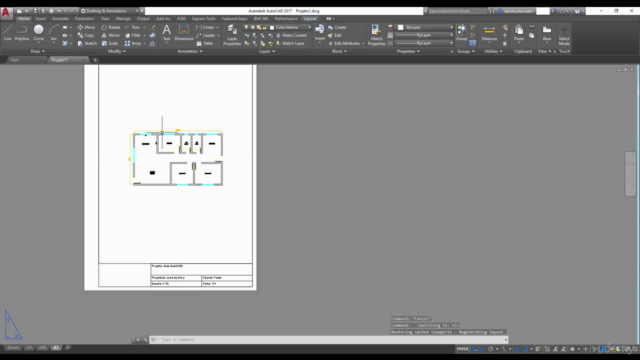
Task: Click the Copy tool in Modify panel
Action: pos(86,36)
